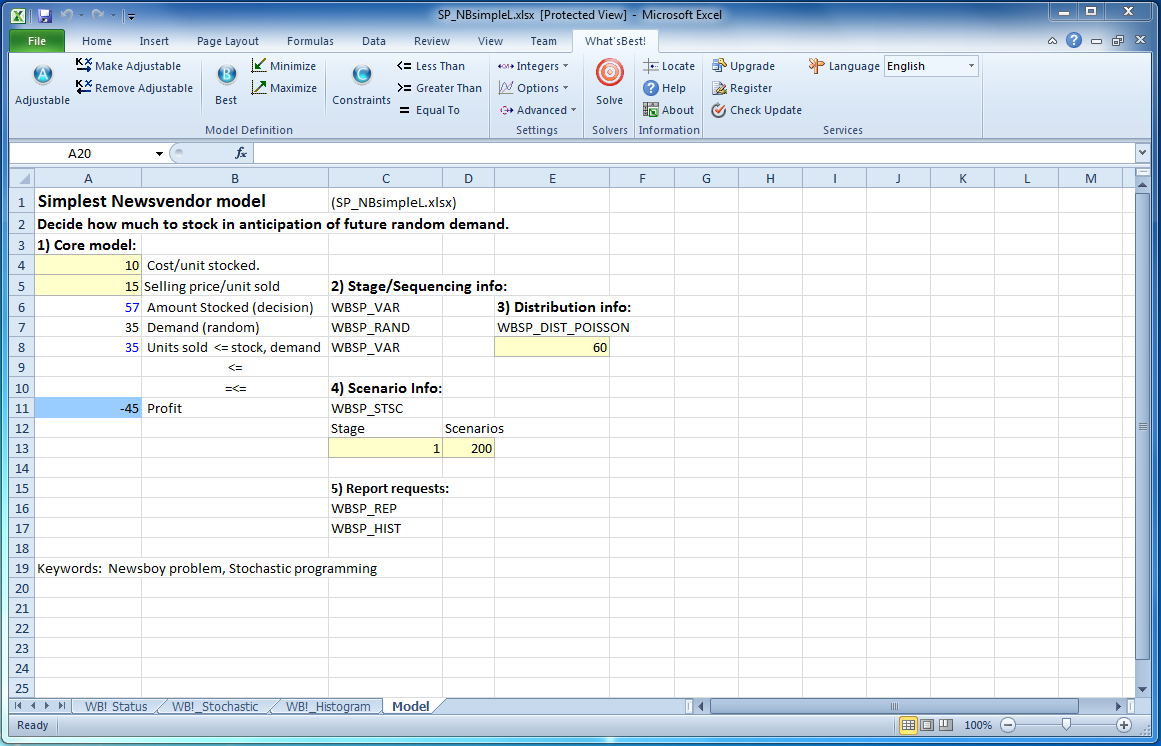Click Make Adjustable in ribbon
The width and height of the screenshot is (1161, 746).
pos(128,66)
